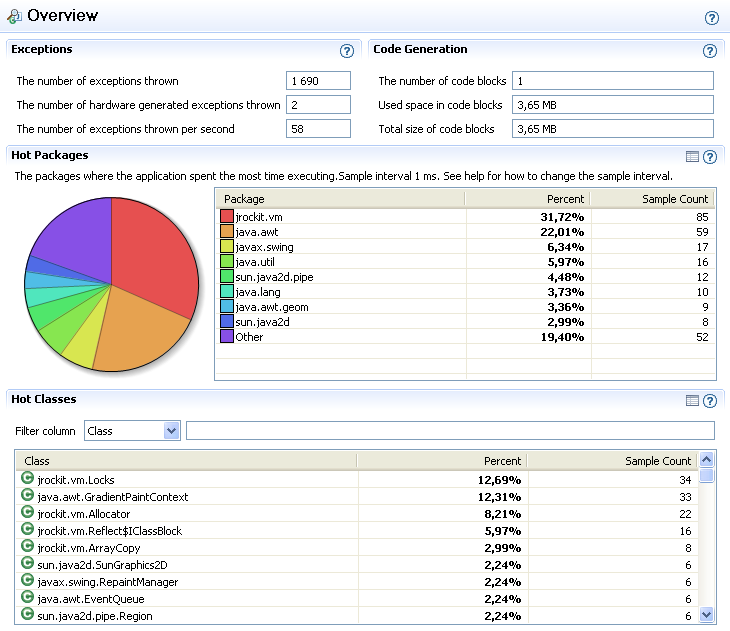Open help for Hot Packages section
Screen dimensions: 730x631
click(710, 157)
